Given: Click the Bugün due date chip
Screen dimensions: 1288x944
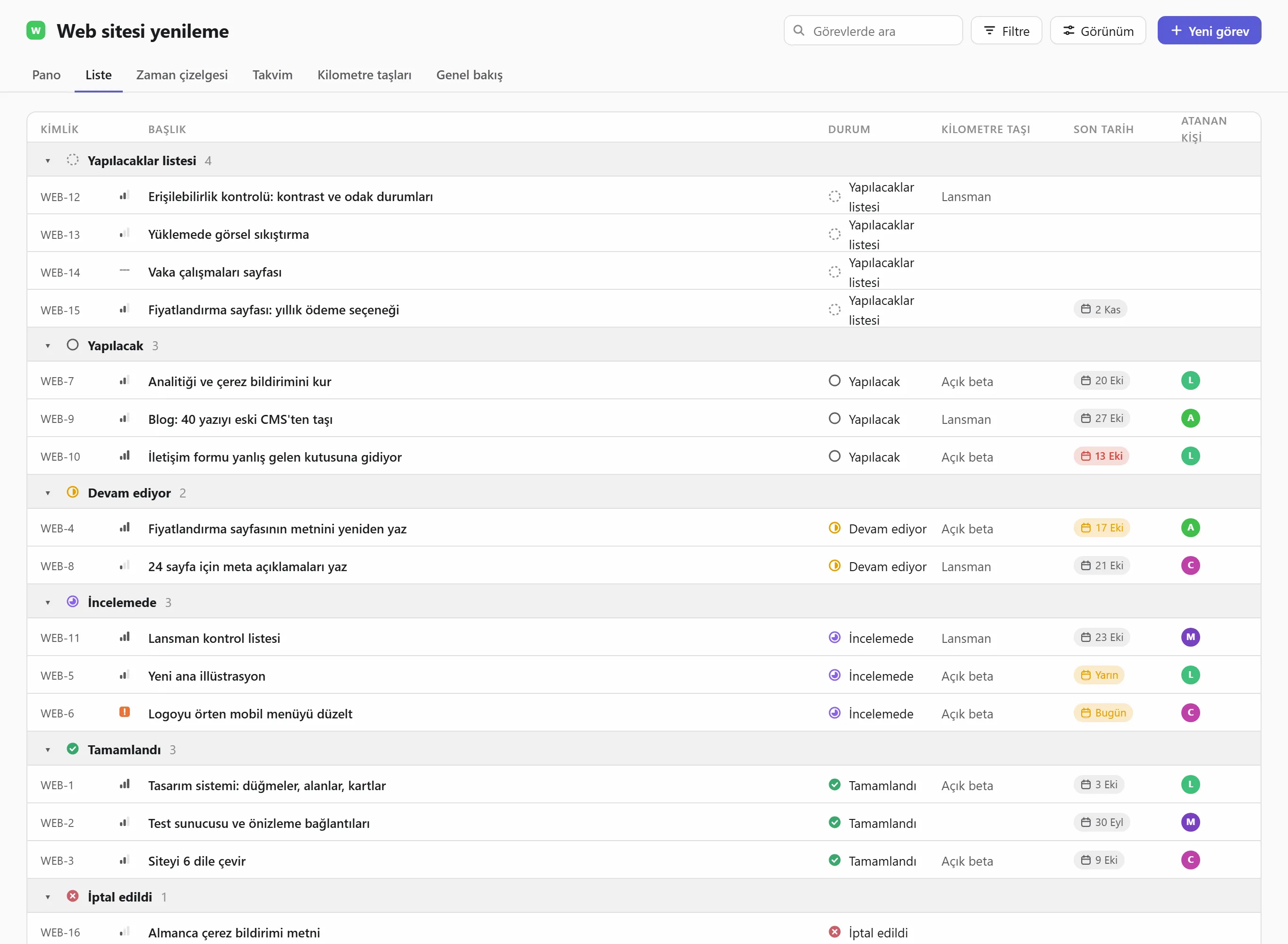Looking at the screenshot, I should [x=1103, y=713].
